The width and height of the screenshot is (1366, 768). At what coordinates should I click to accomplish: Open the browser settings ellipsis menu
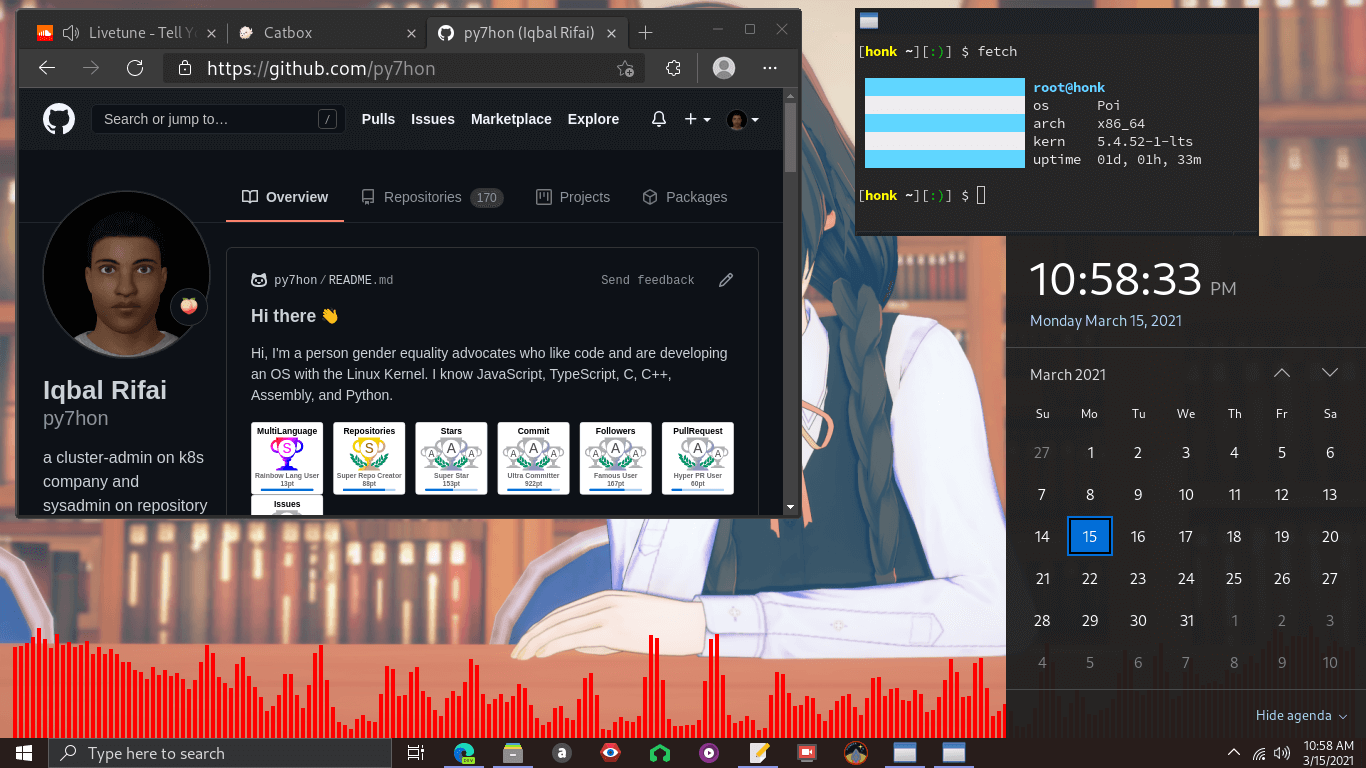tap(770, 68)
